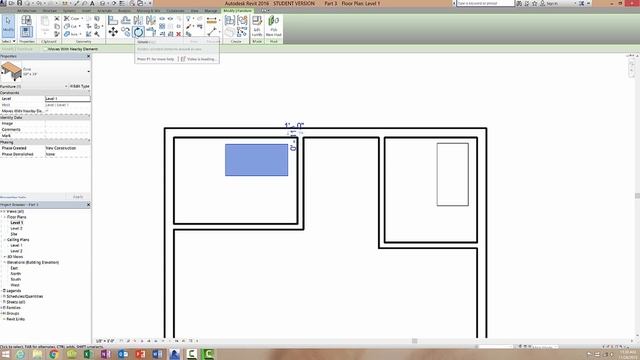Image resolution: width=640 pixels, height=360 pixels.
Task: Click the Move tool icon
Action: [x=113, y=32]
